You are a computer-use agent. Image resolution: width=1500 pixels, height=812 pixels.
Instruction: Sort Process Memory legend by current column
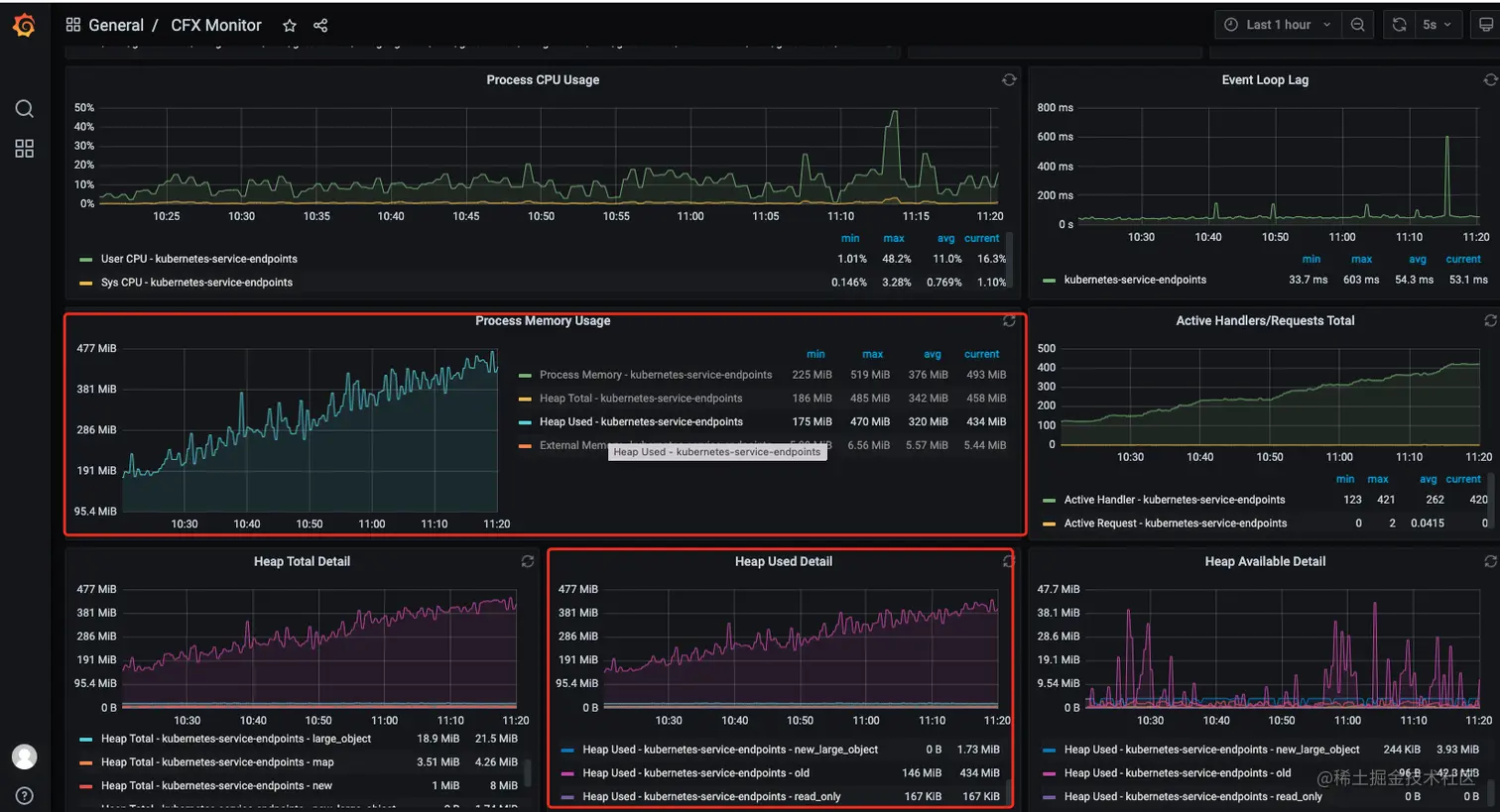[981, 355]
